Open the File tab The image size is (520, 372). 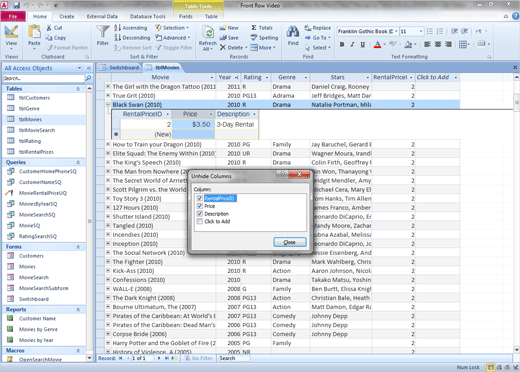click(13, 16)
